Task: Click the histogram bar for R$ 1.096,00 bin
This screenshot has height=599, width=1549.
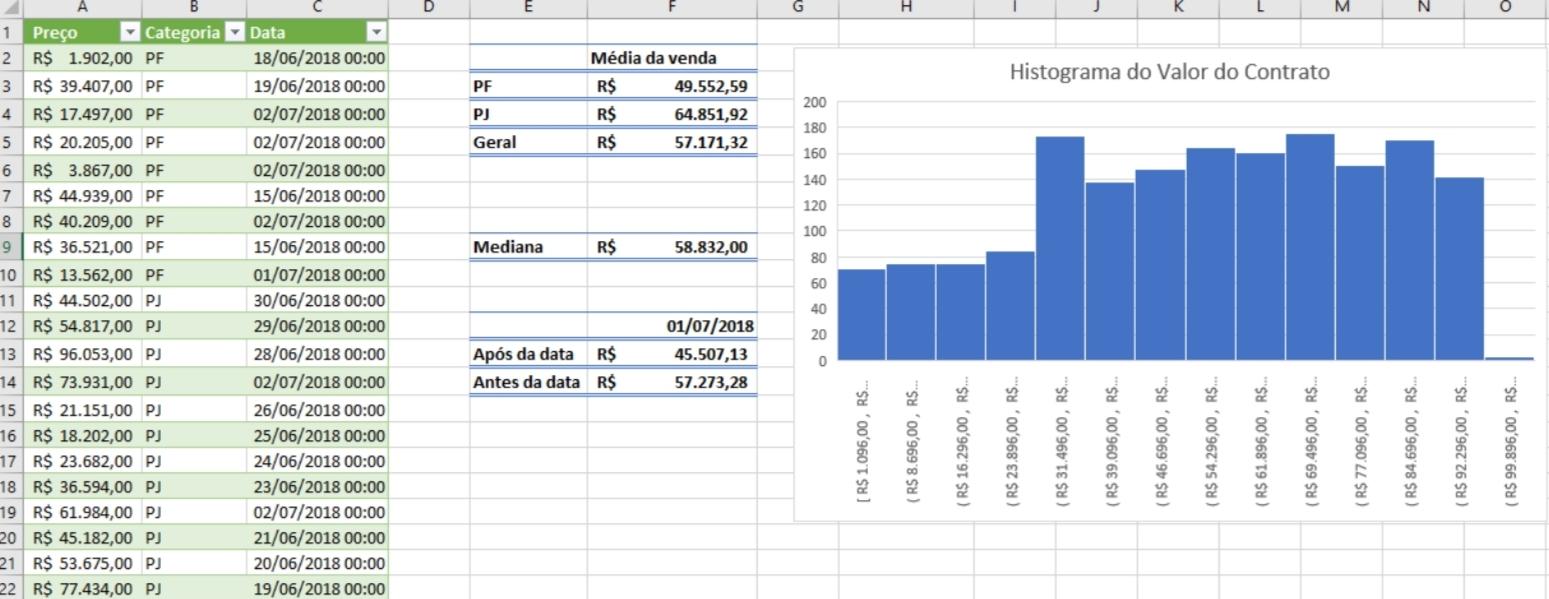Action: tap(861, 315)
